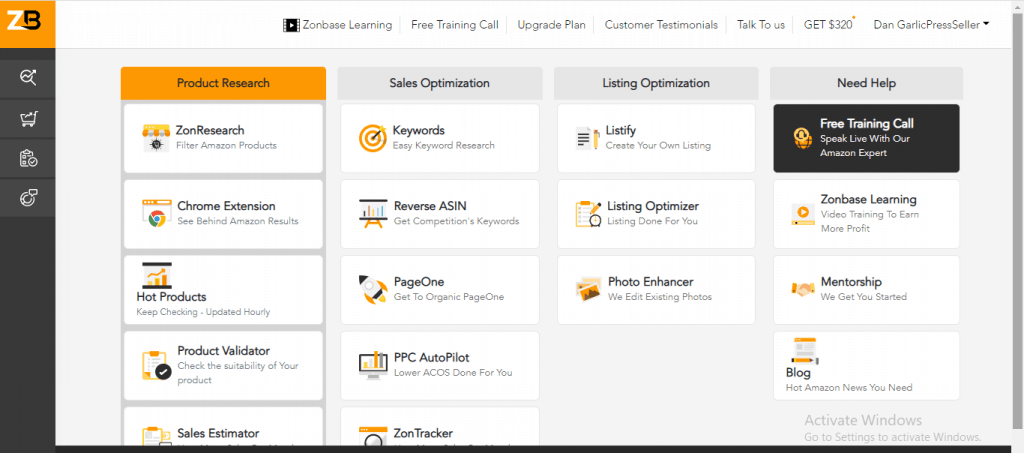This screenshot has height=453, width=1024.
Task: Open the Listify Create Your Own Listing card
Action: [656, 138]
